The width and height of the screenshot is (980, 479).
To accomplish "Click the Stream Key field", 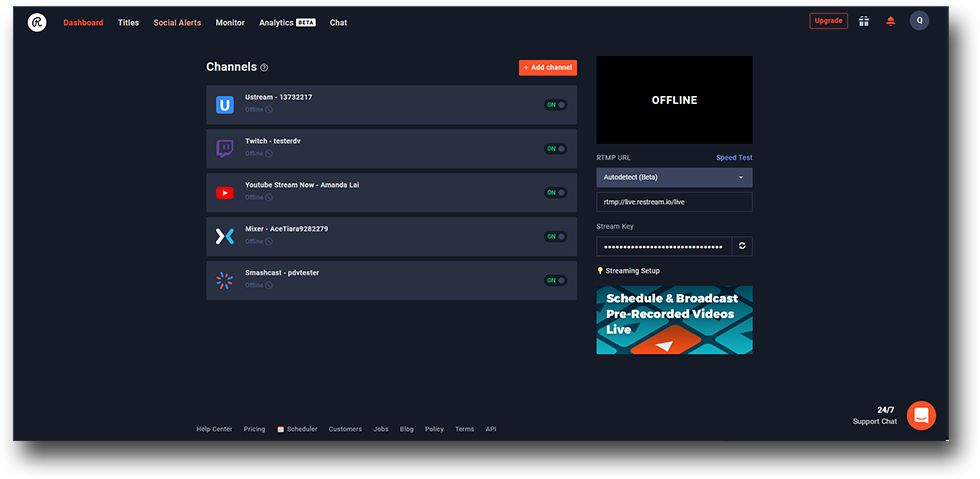I will click(x=664, y=246).
